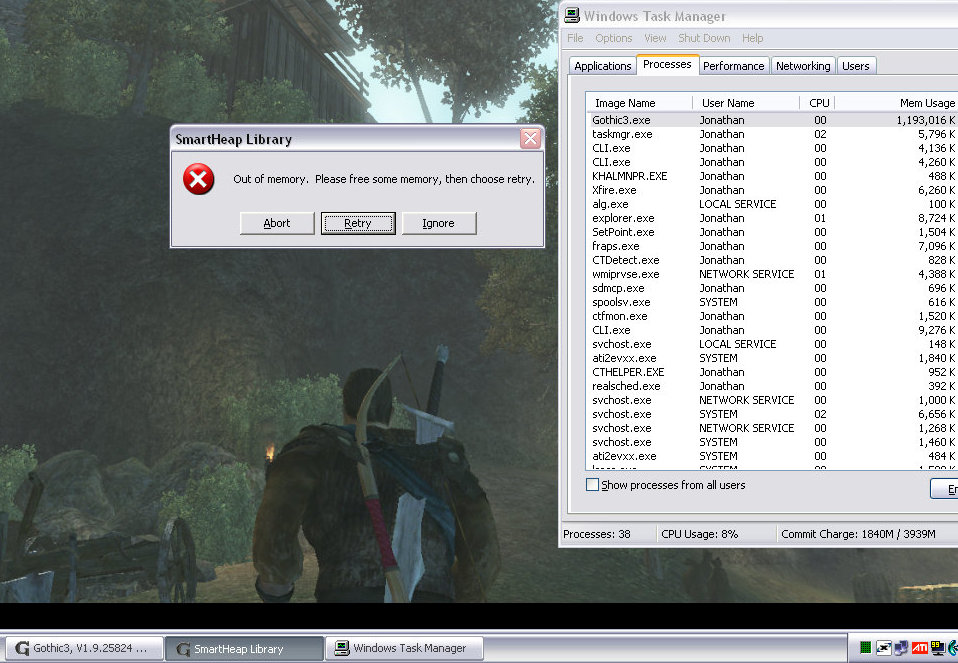
Task: Sort processes by CPU column
Action: (818, 103)
